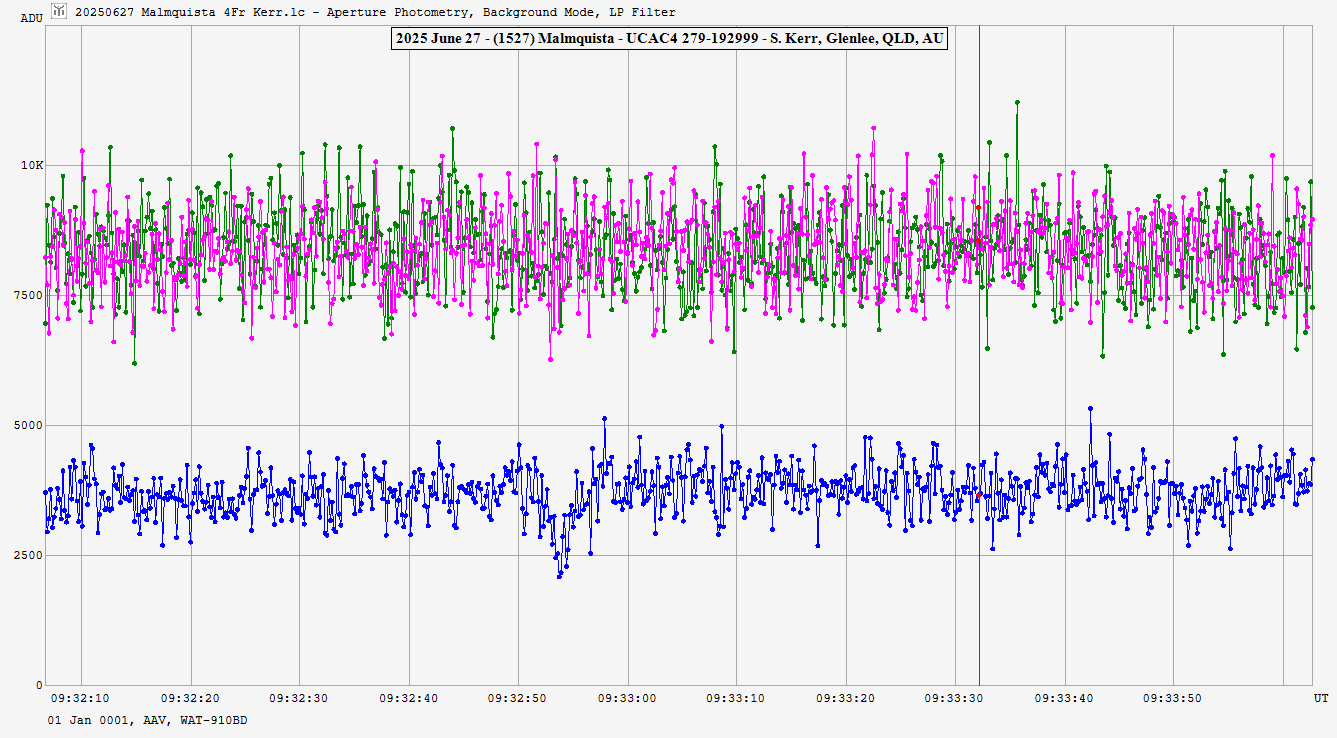
Task: Click the 09:32:50 time label
Action: click(x=518, y=698)
